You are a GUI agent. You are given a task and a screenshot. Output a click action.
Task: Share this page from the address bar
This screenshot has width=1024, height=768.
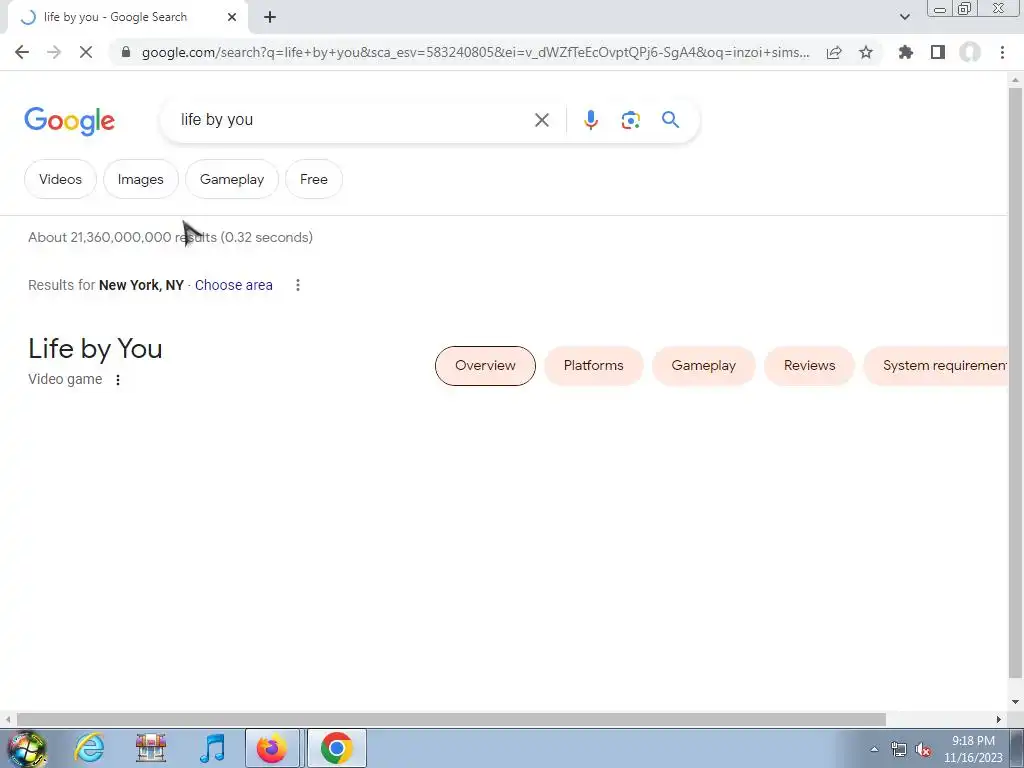point(834,52)
